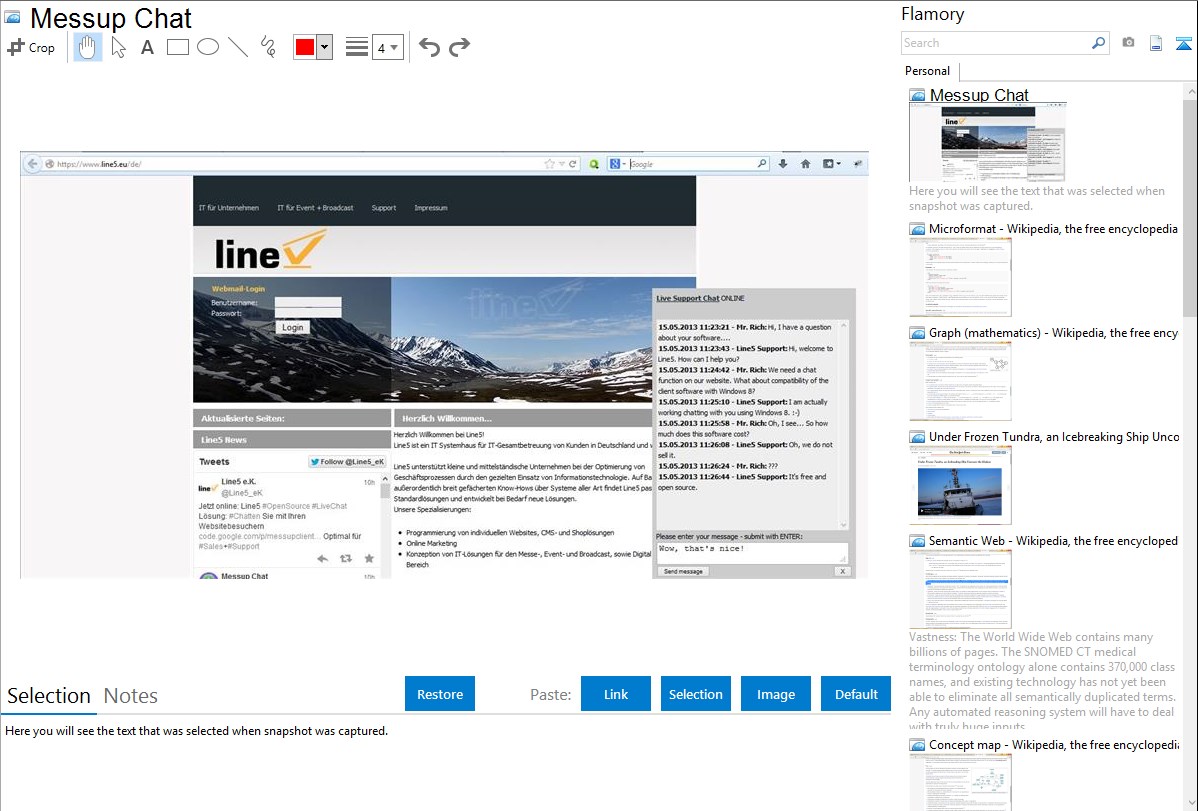The image size is (1198, 811).
Task: Click icon beside Semantic Web title
Action: [x=917, y=540]
